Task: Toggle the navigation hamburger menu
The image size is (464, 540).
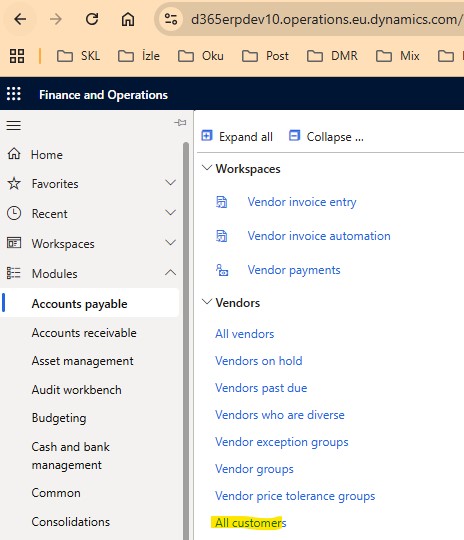Action: [14, 125]
